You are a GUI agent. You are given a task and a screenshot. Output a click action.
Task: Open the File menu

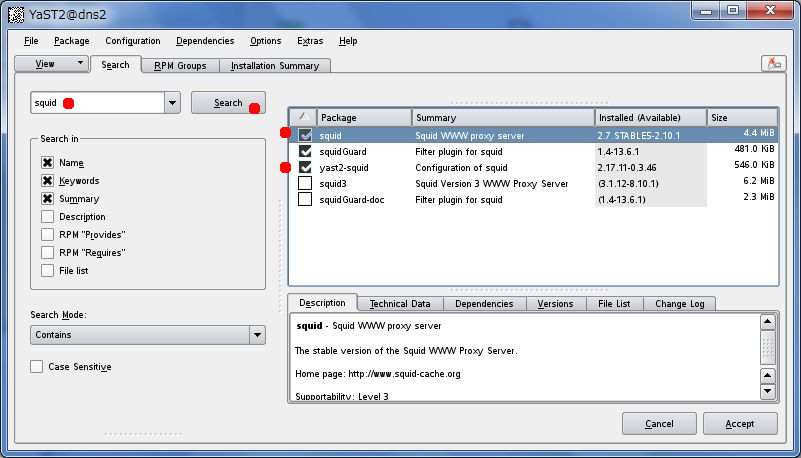point(31,41)
